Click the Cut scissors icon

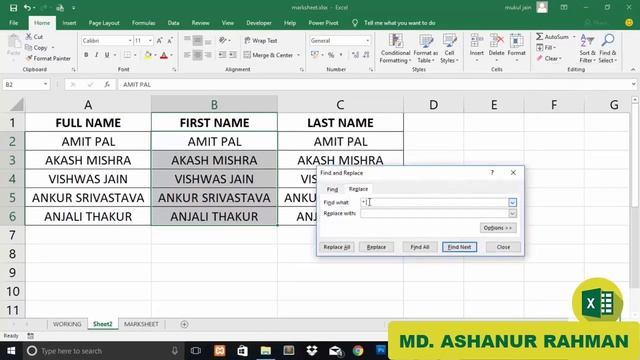click(x=29, y=37)
